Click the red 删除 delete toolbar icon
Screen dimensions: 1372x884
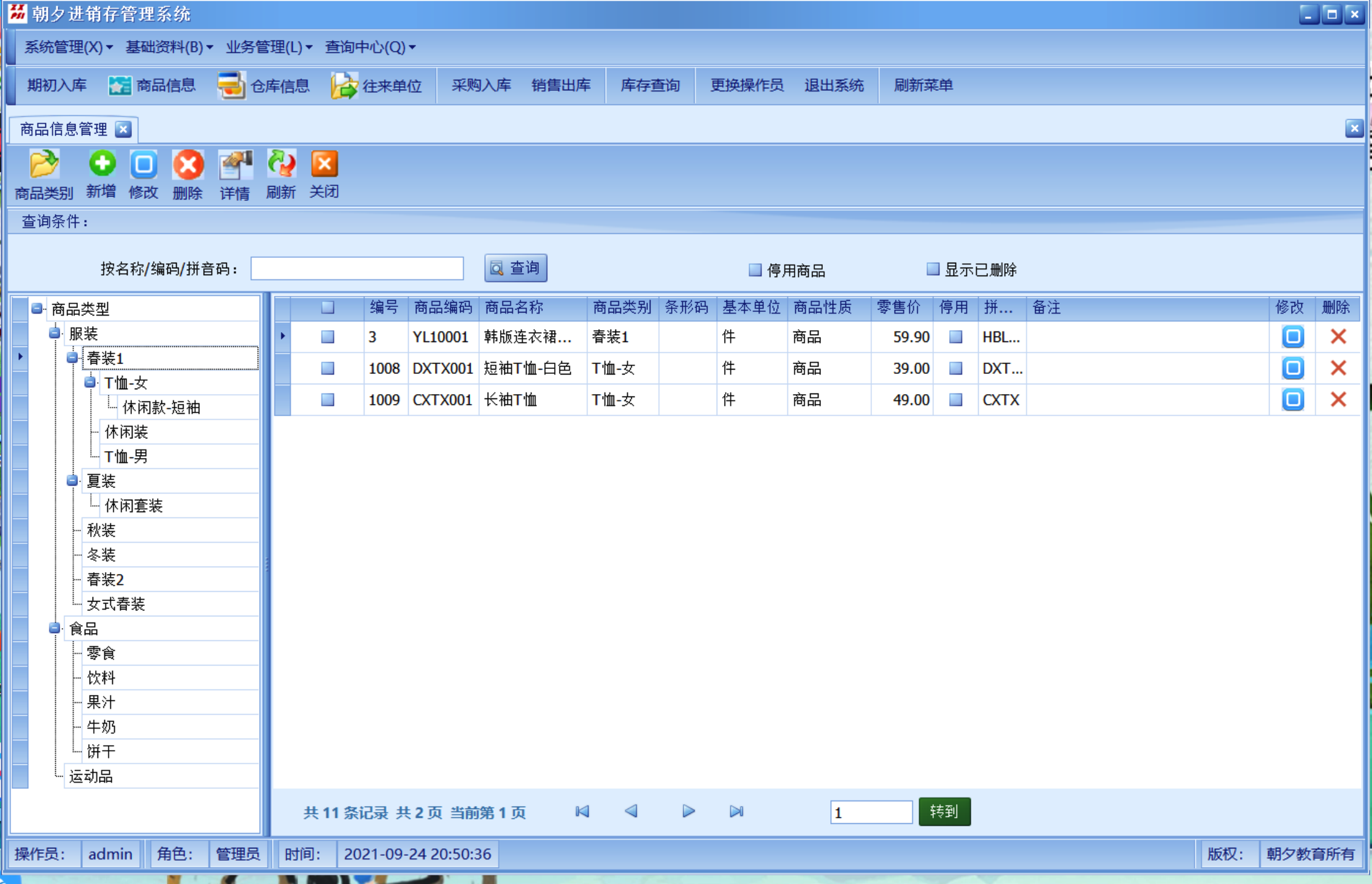(x=188, y=165)
